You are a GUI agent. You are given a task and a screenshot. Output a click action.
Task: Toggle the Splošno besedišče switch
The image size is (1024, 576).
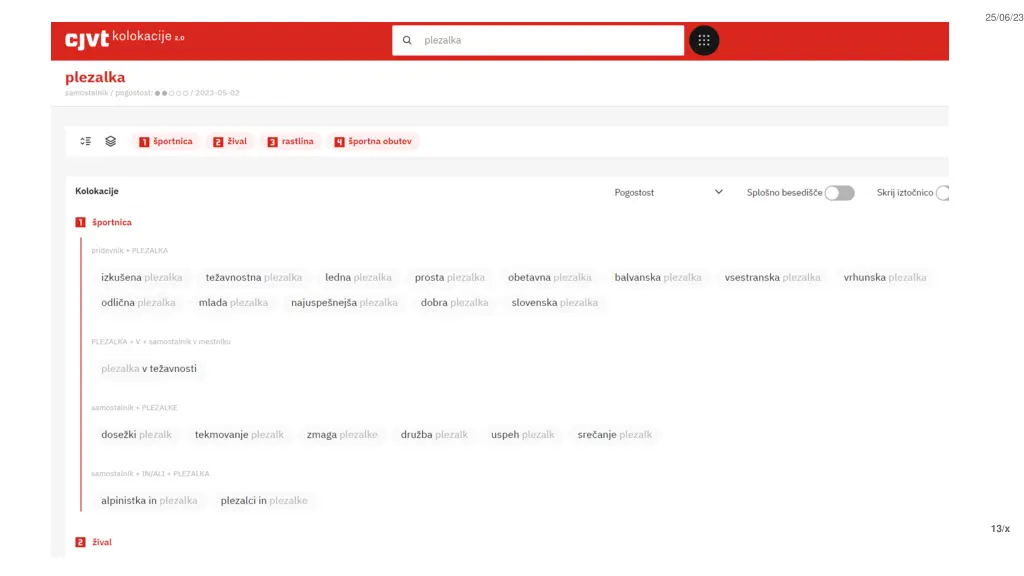point(839,193)
